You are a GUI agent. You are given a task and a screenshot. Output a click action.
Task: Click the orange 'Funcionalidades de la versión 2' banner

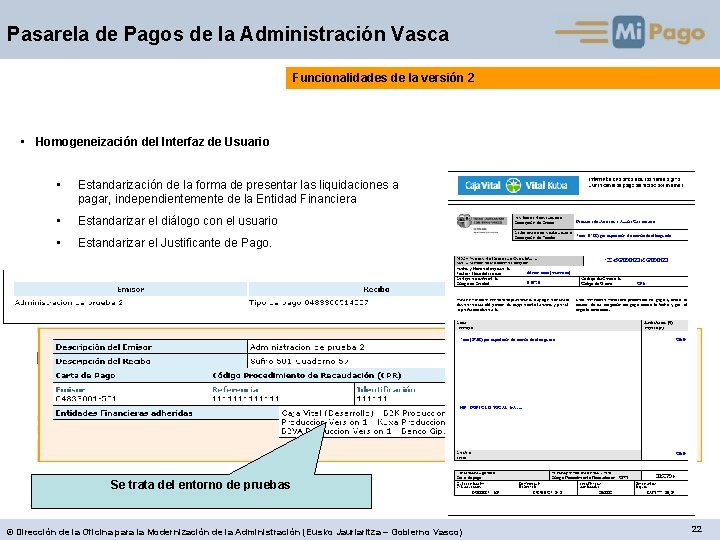click(503, 78)
